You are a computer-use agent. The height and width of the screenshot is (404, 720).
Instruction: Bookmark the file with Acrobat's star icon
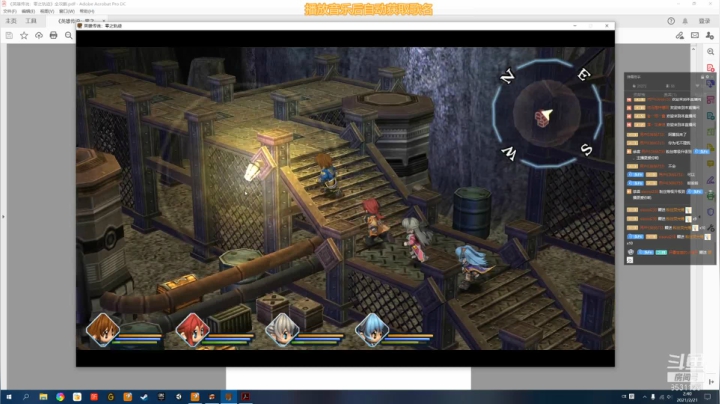[24, 35]
